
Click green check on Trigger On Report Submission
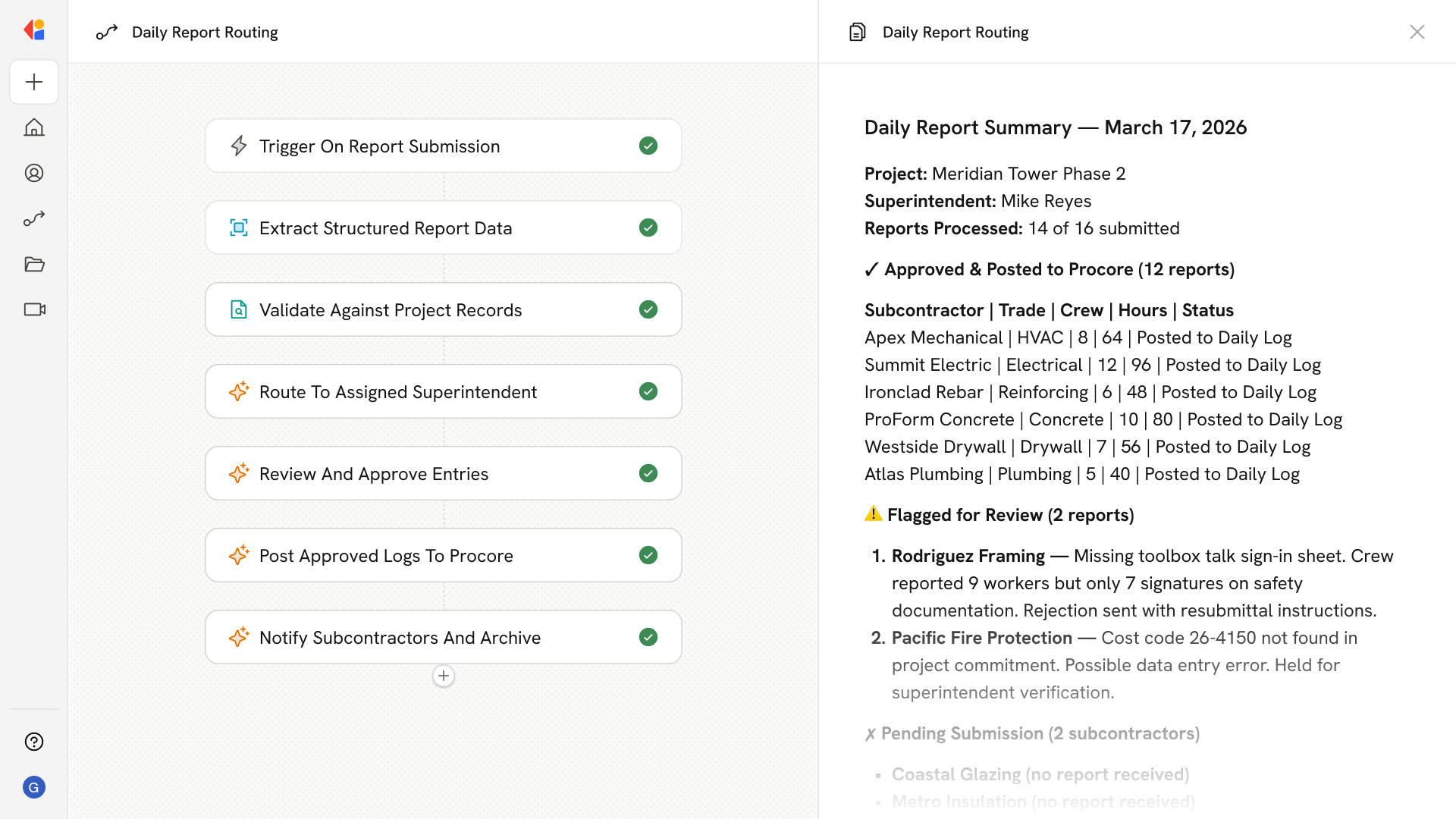(x=648, y=146)
